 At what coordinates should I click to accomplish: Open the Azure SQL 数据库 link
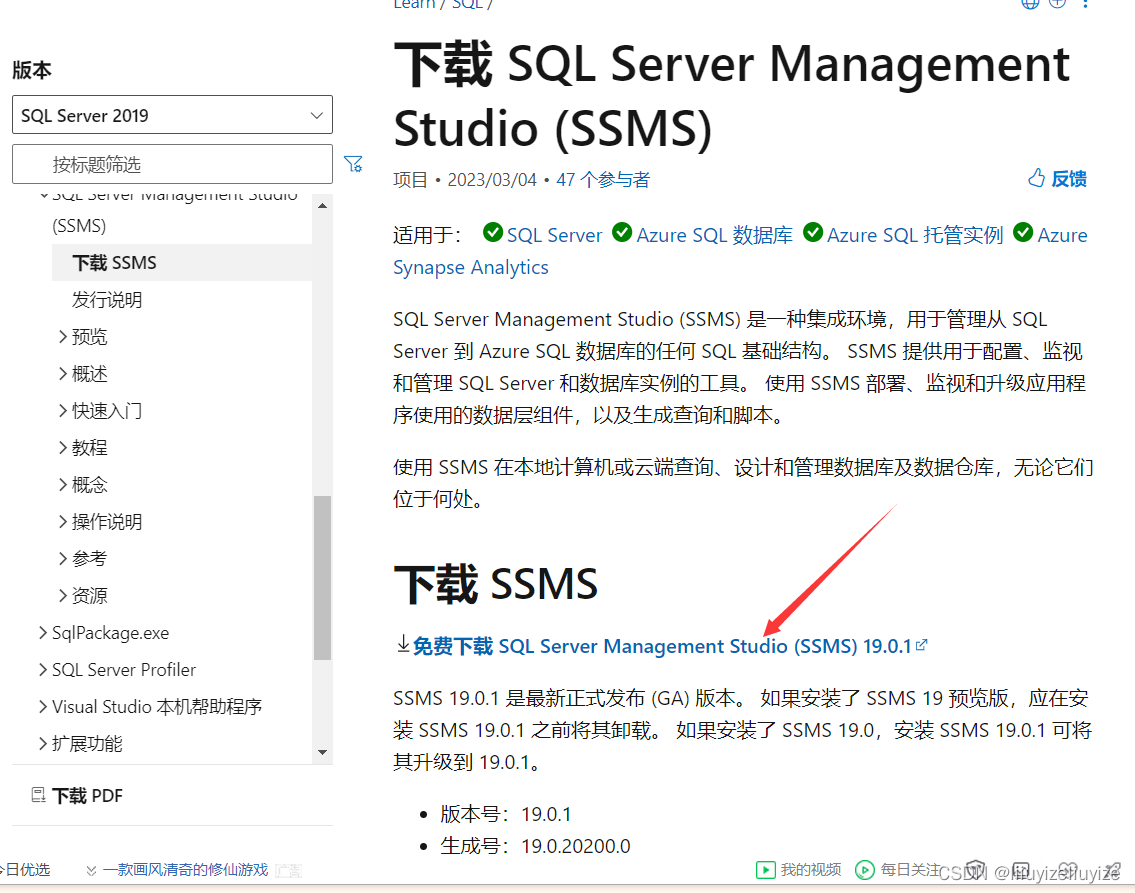(x=714, y=235)
